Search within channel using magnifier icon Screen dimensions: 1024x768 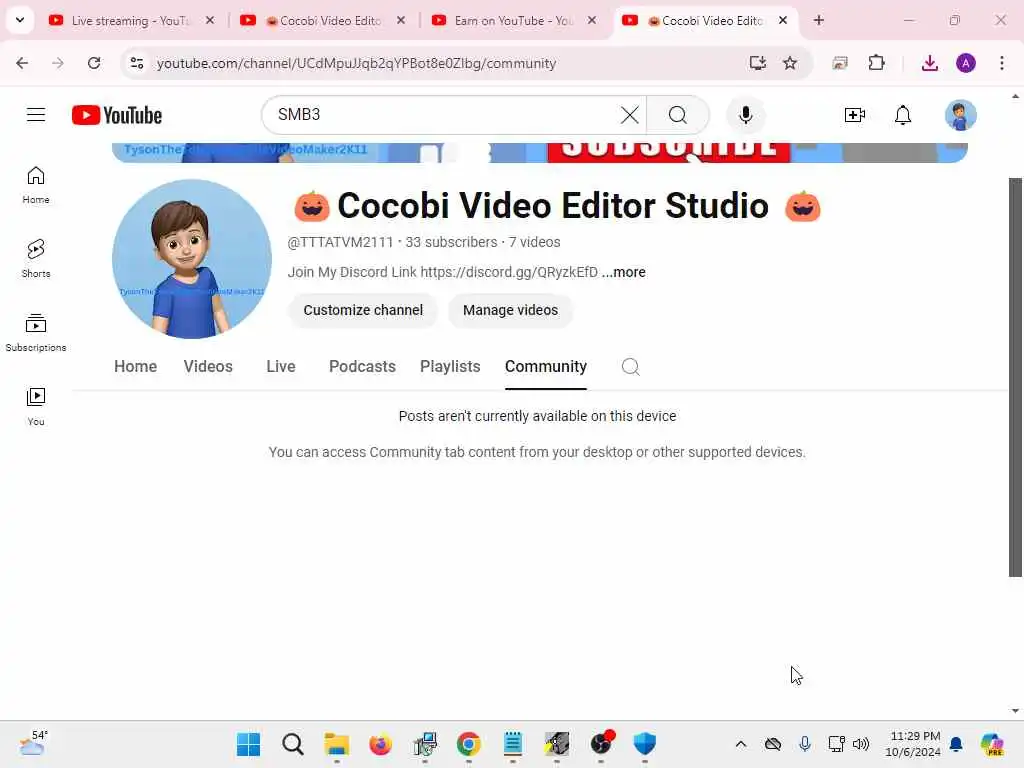click(630, 366)
